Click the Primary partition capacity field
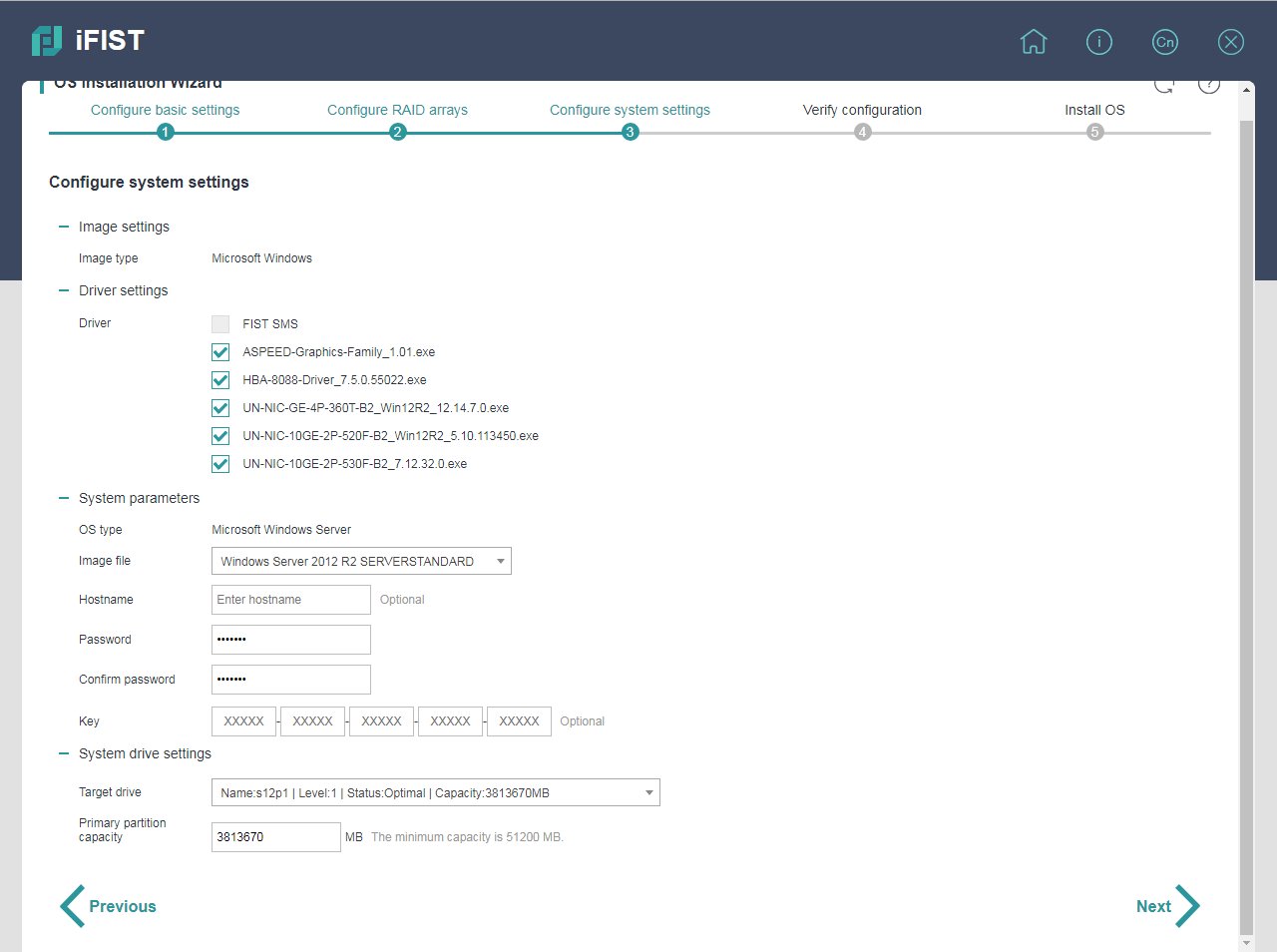 pos(276,837)
